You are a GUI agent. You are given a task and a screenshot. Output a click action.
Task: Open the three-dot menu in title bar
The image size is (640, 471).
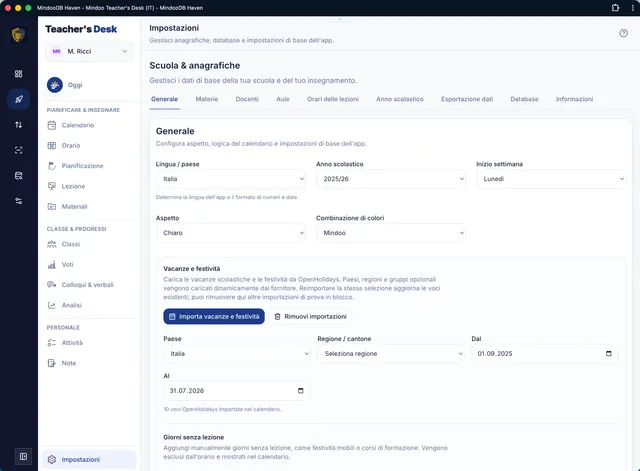pyautogui.click(x=633, y=8)
